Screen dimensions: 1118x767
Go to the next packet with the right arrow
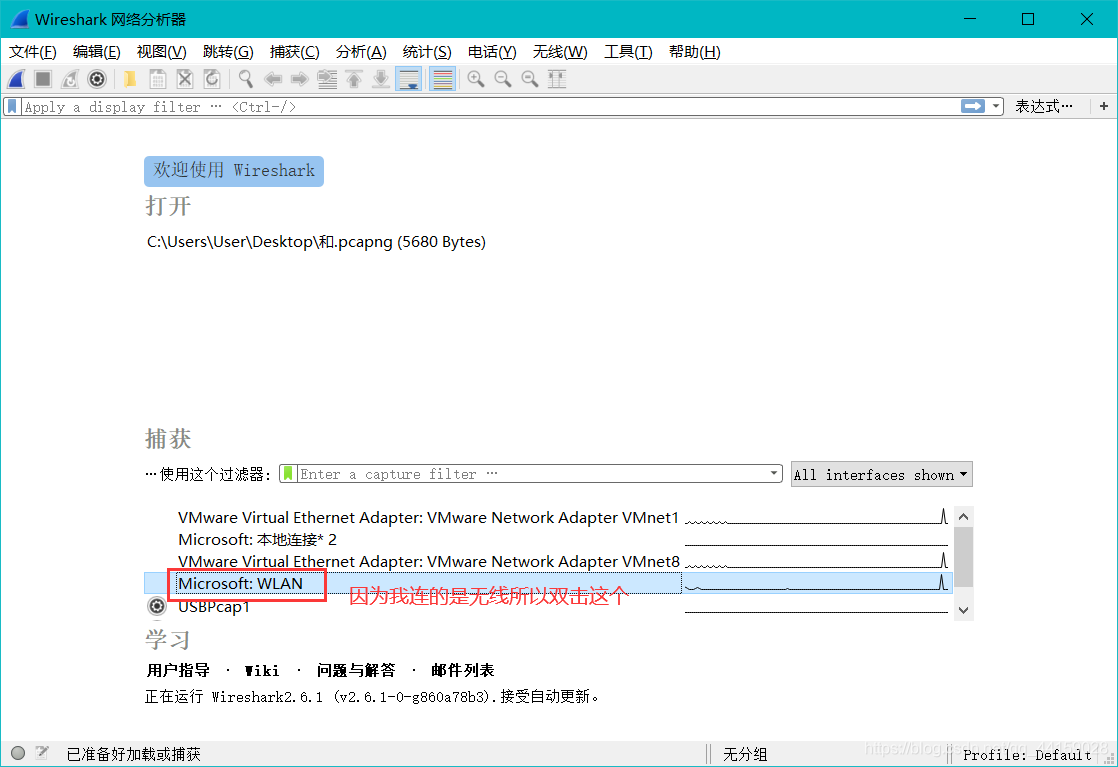[x=299, y=79]
